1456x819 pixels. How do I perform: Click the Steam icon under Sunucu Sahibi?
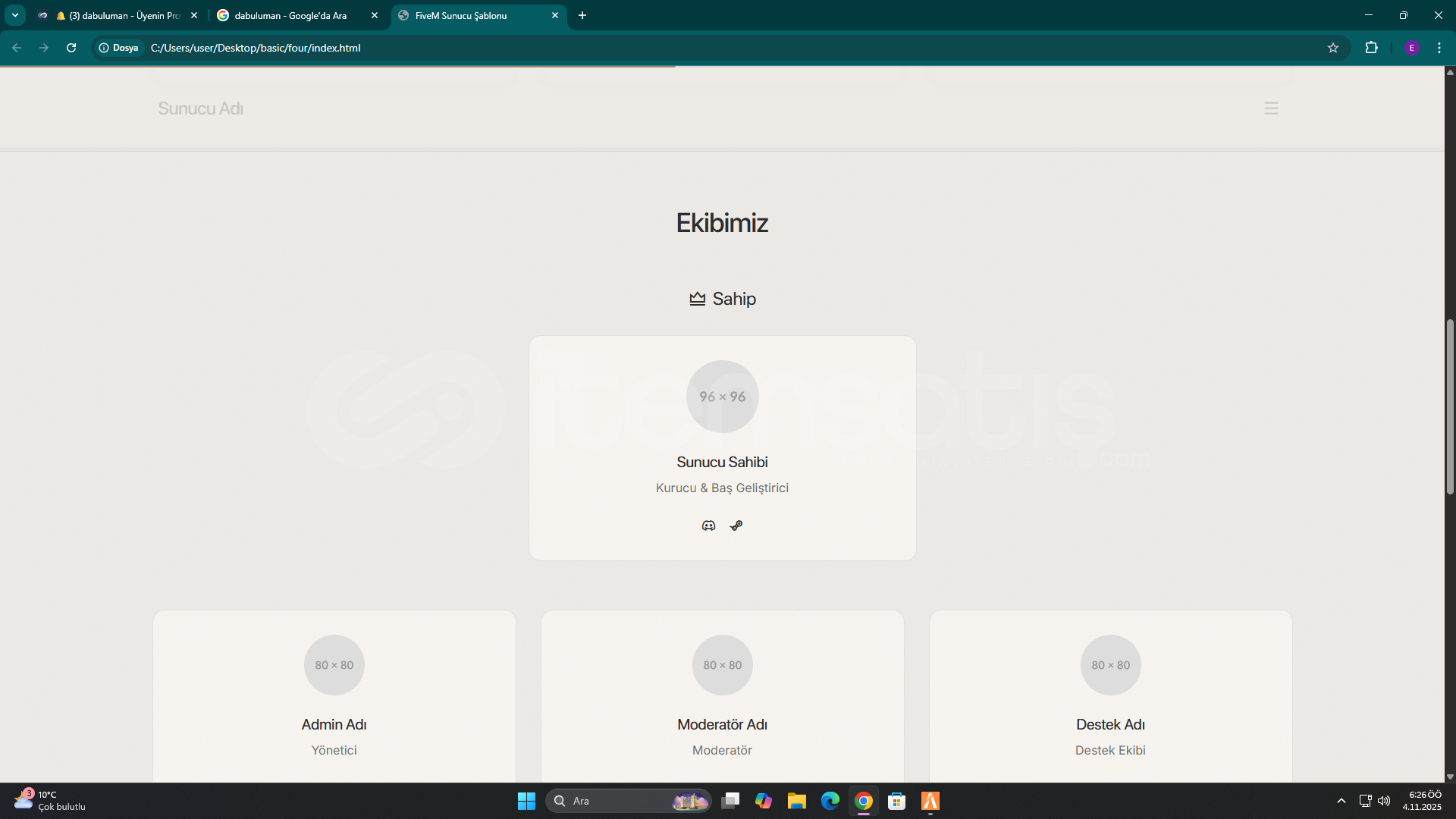(x=736, y=526)
